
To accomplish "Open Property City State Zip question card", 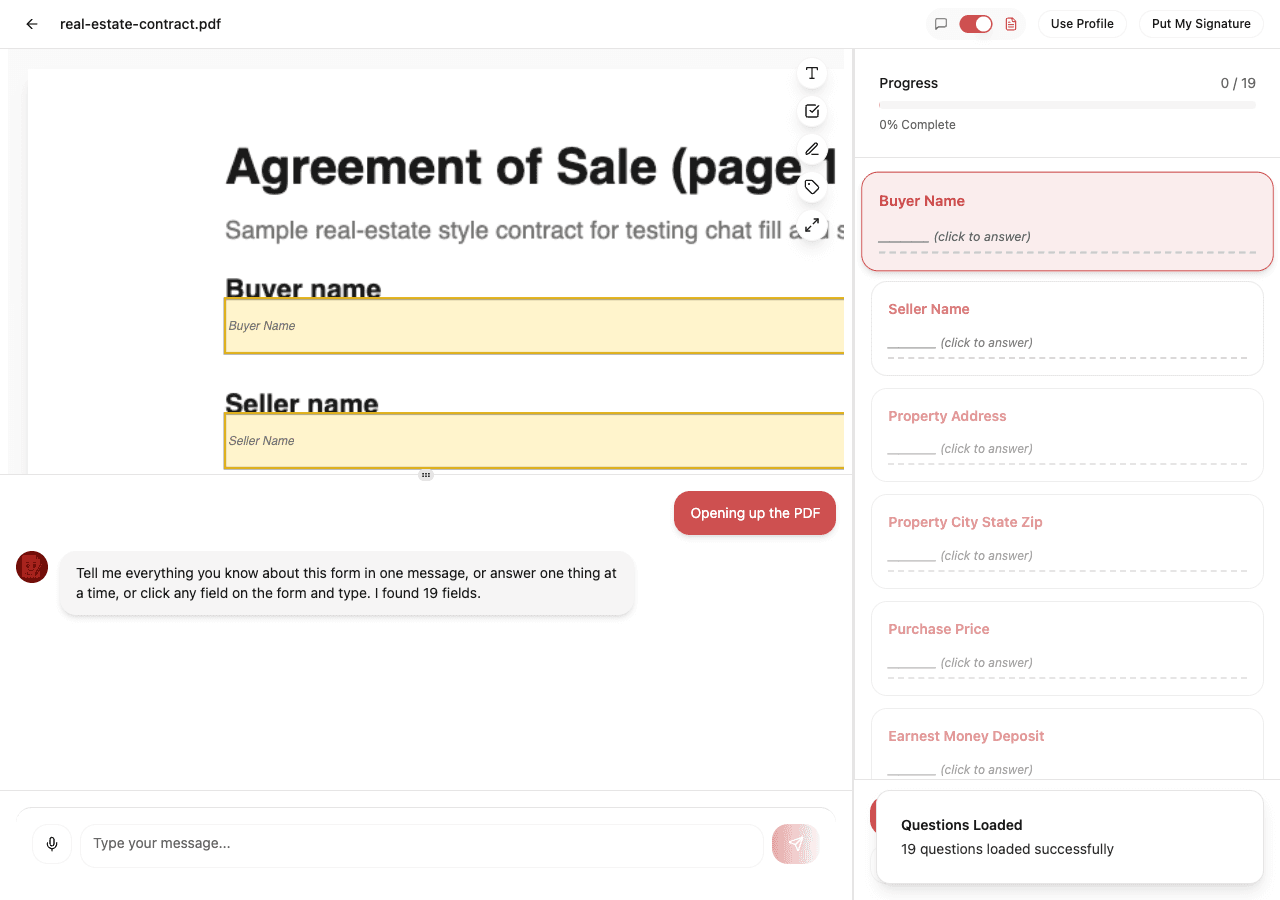I will (x=1067, y=541).
